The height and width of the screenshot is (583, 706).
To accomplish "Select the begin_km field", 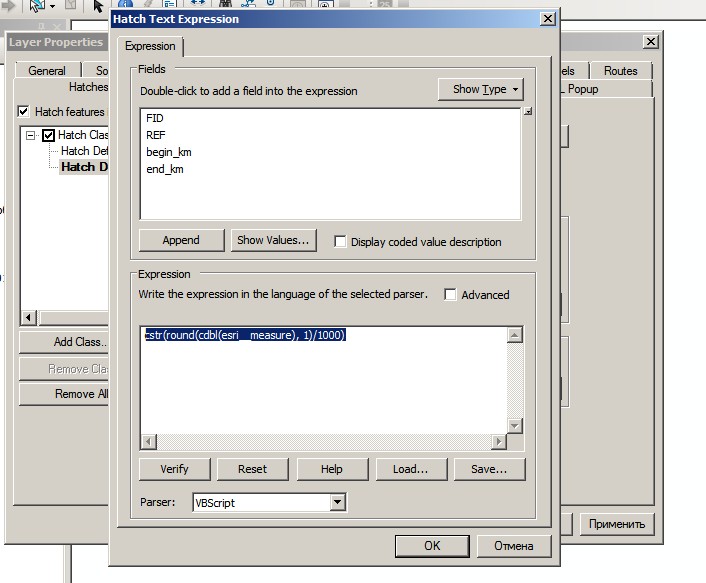I will pyautogui.click(x=169, y=152).
